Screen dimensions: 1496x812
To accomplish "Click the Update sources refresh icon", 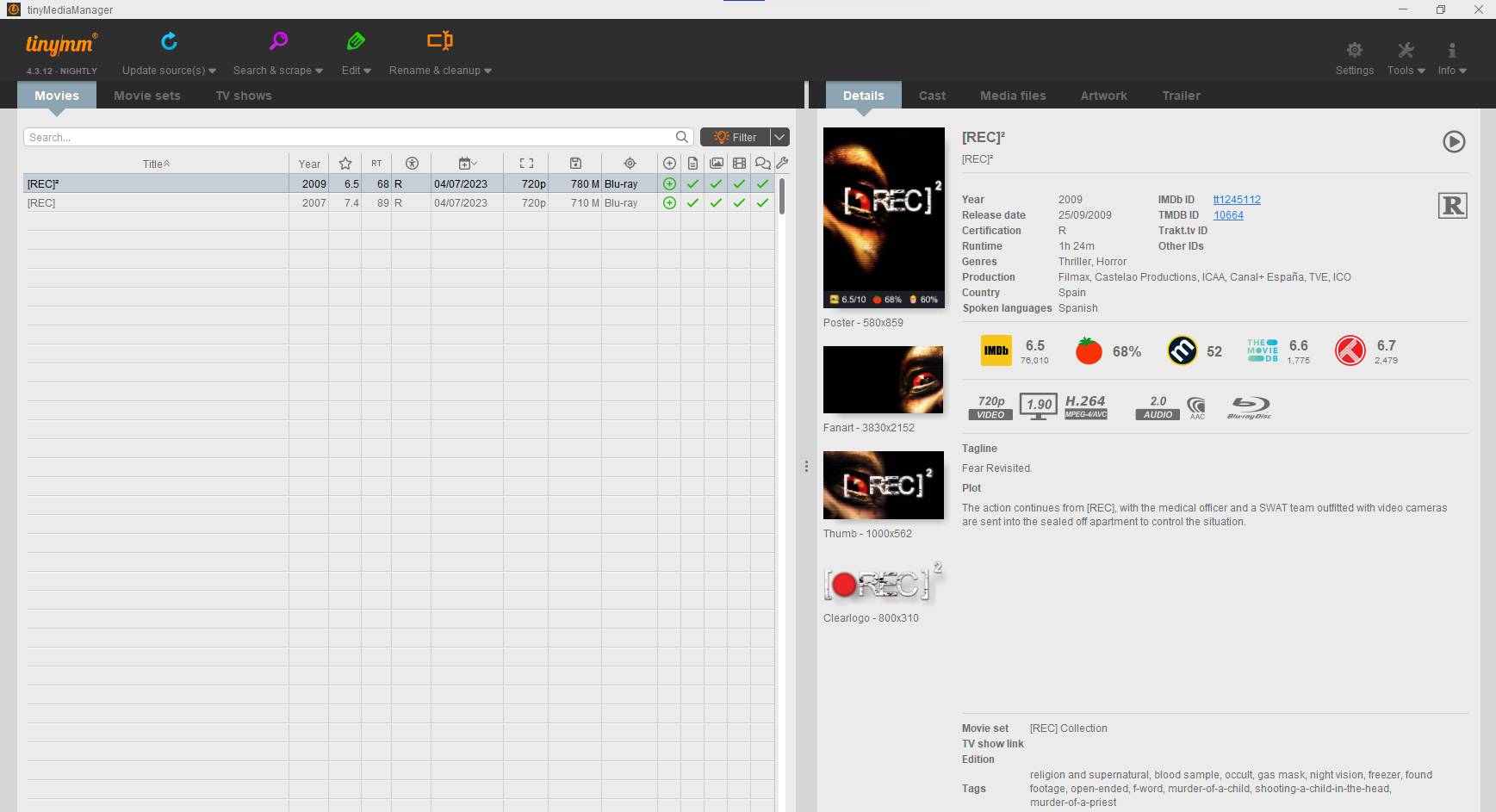I will coord(169,41).
